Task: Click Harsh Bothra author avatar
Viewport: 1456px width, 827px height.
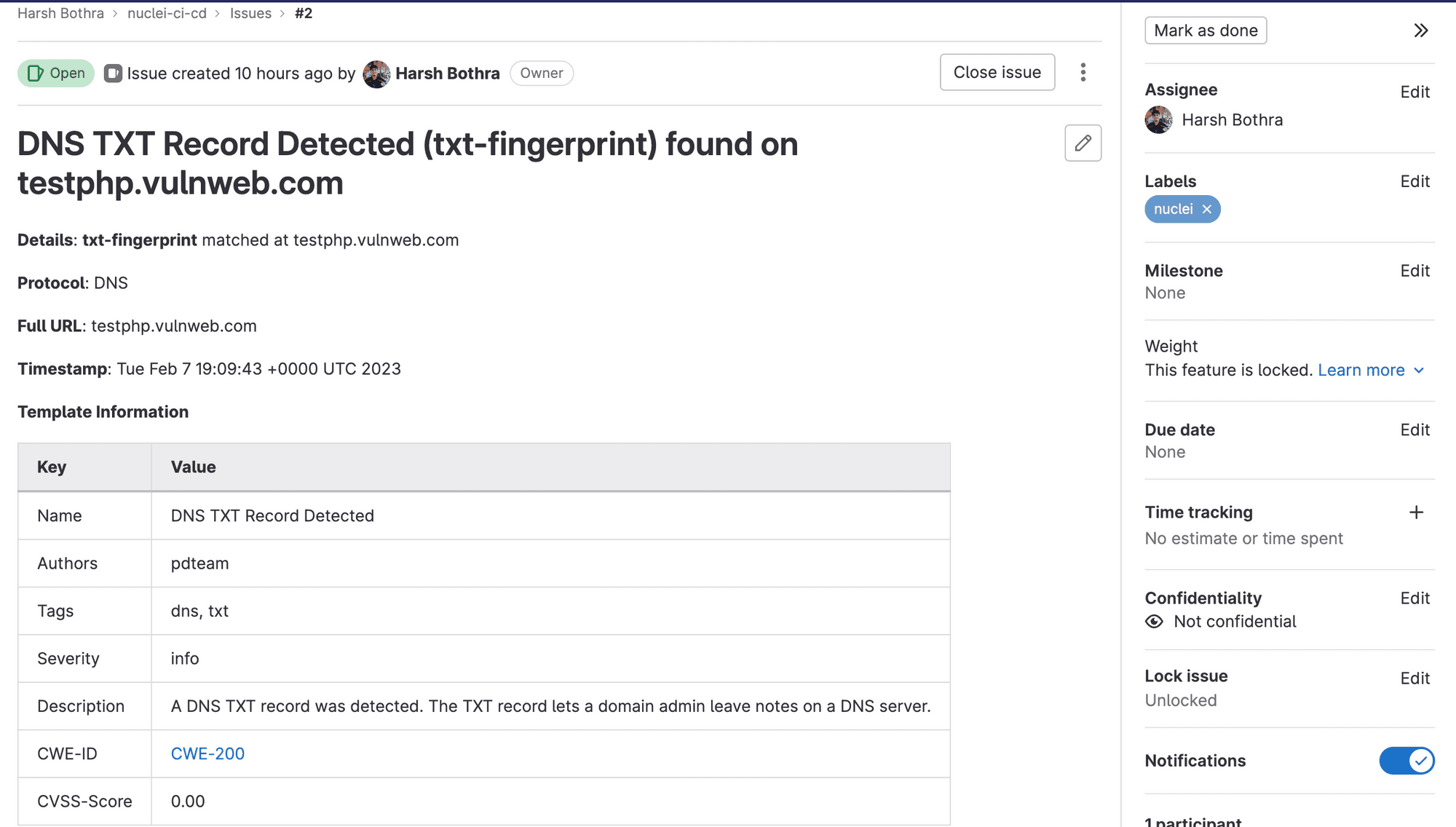Action: [x=376, y=74]
